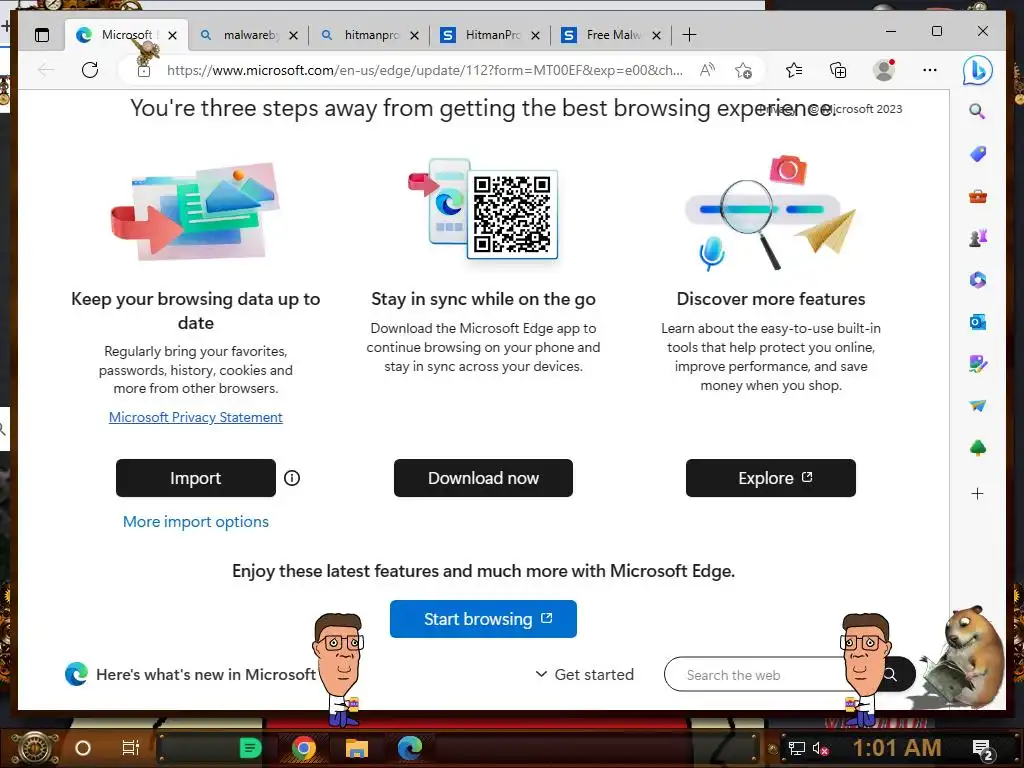Click the address bar URL

pos(424,70)
